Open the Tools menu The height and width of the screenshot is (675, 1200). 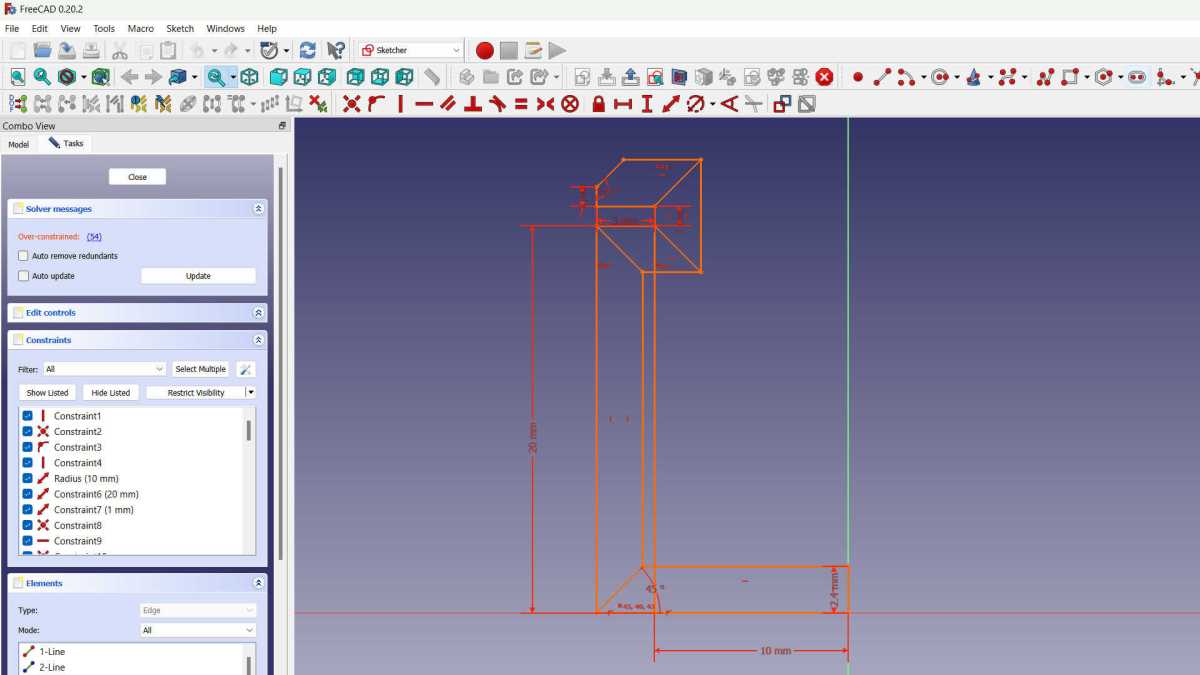104,28
